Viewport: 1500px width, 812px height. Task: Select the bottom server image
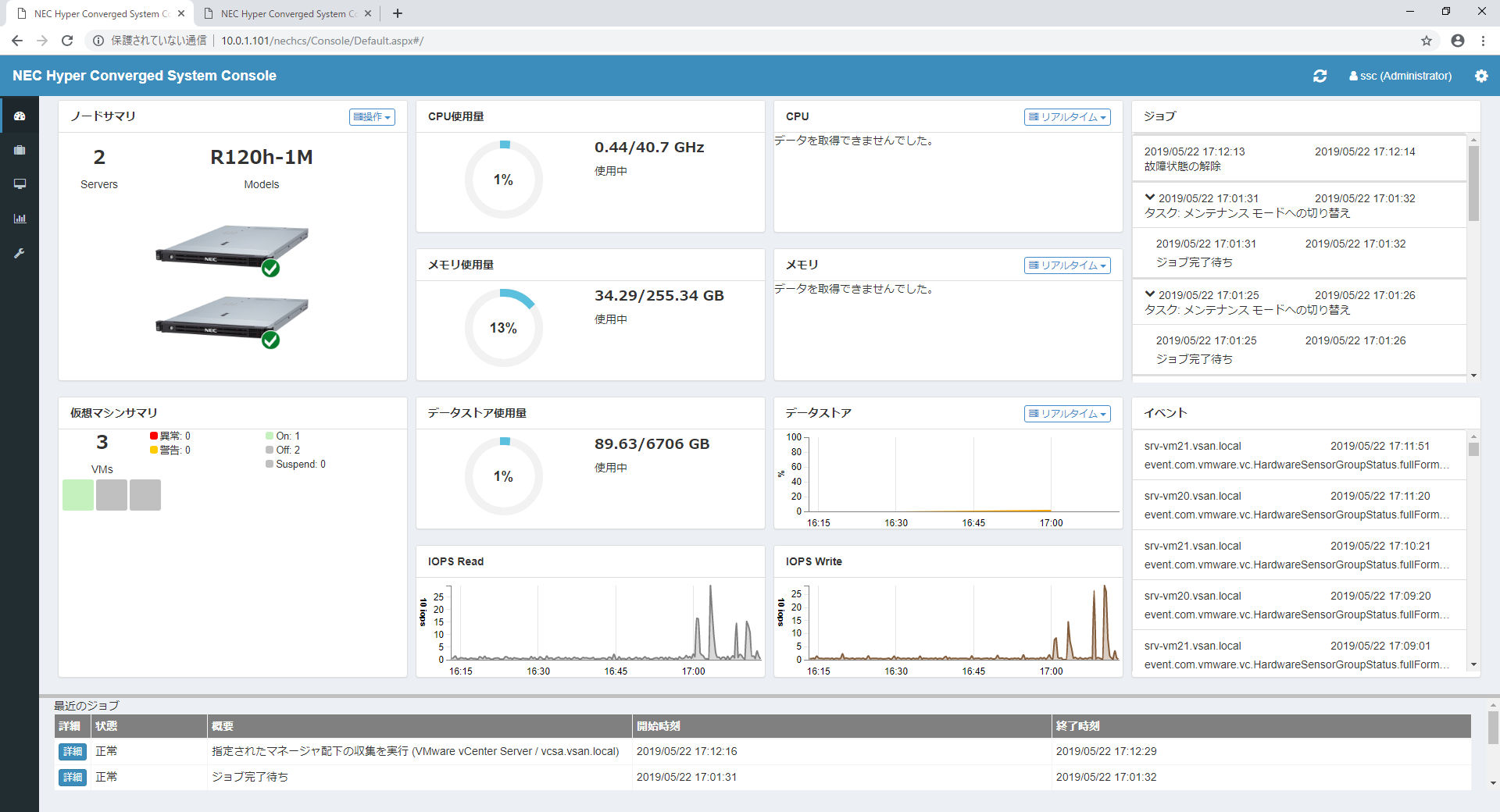(x=232, y=319)
